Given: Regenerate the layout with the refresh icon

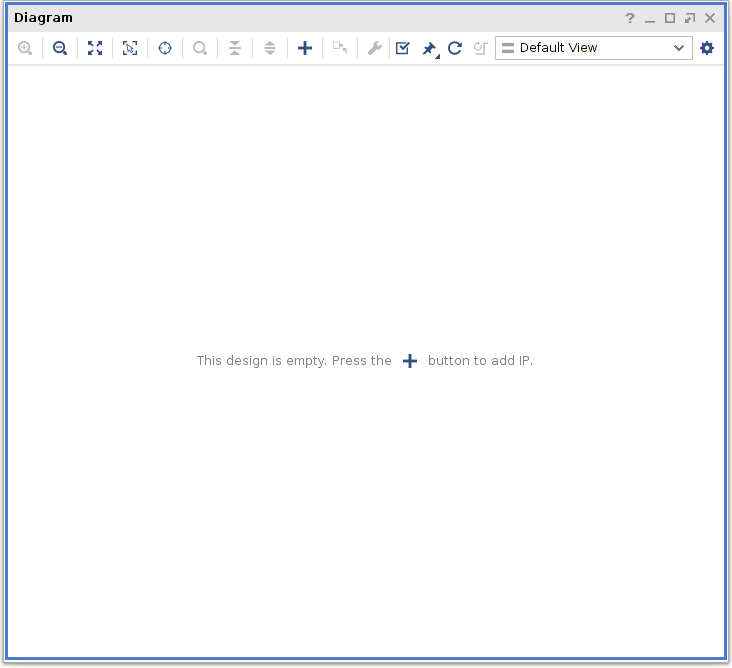Looking at the screenshot, I should click(455, 48).
